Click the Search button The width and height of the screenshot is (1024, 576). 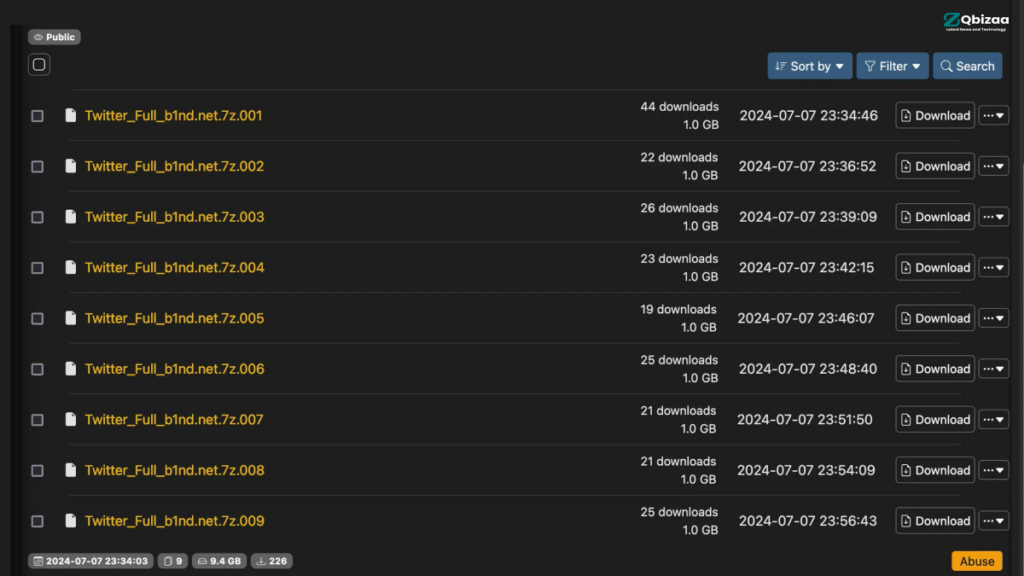pos(967,66)
